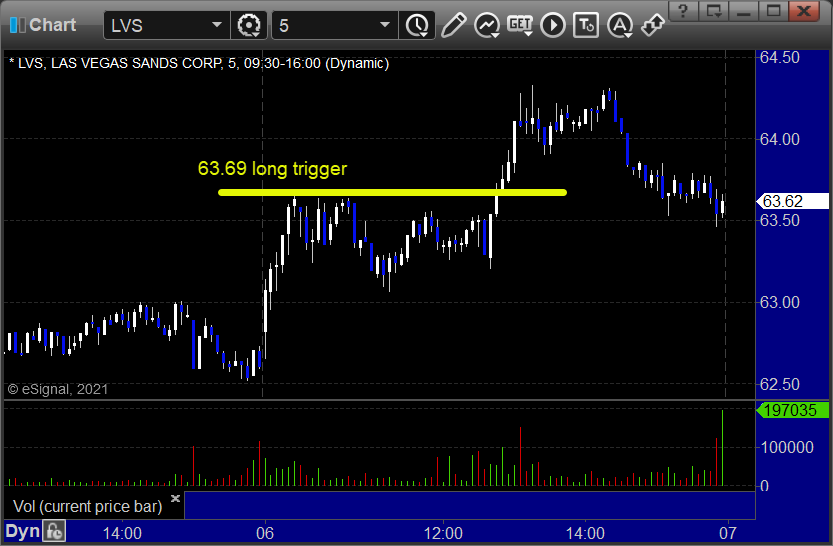Viewport: 833px width, 546px height.
Task: Click the 64.00 price axis label
Action: (x=779, y=139)
